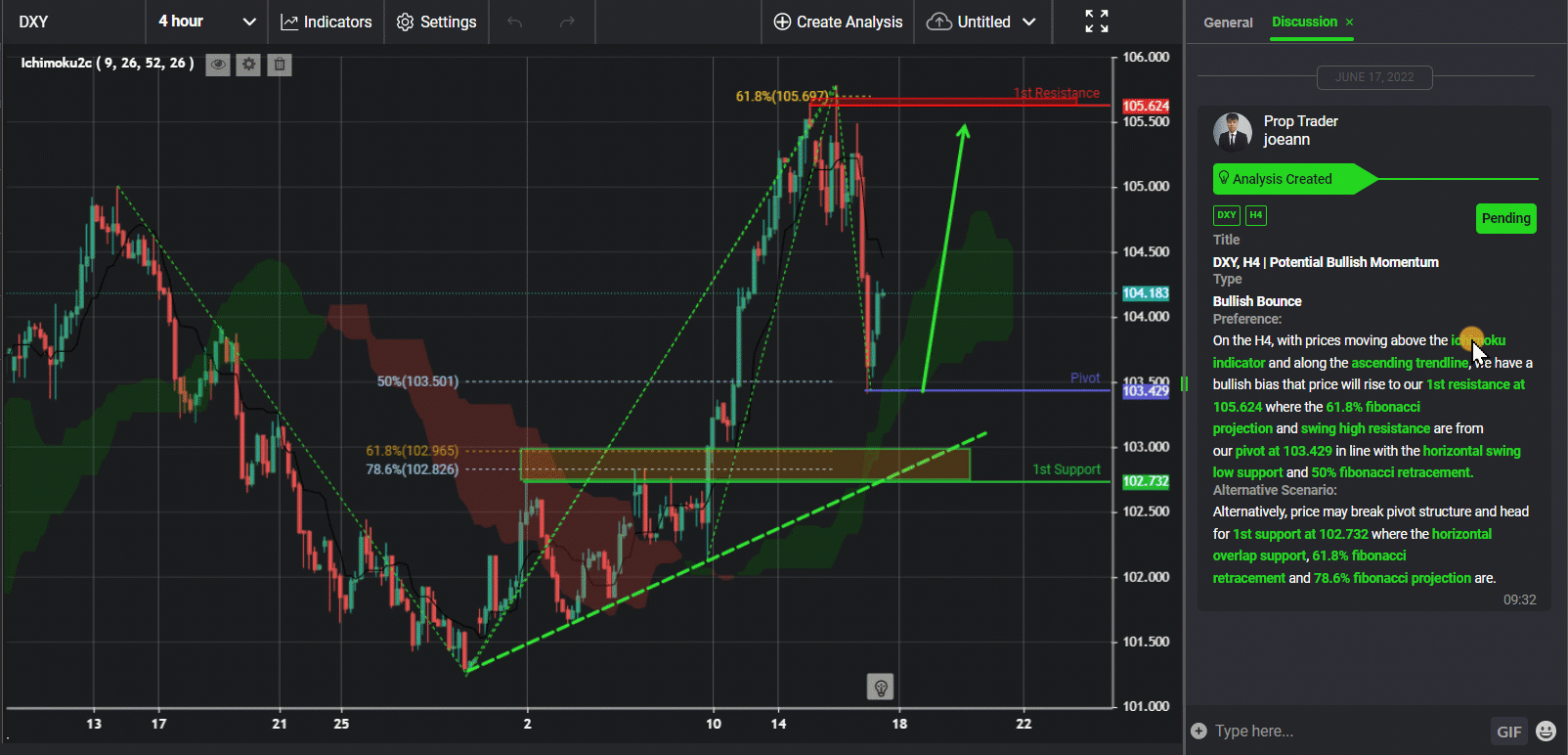Viewport: 1568px width, 755px height.
Task: Click the cloud upload icon
Action: tap(938, 22)
